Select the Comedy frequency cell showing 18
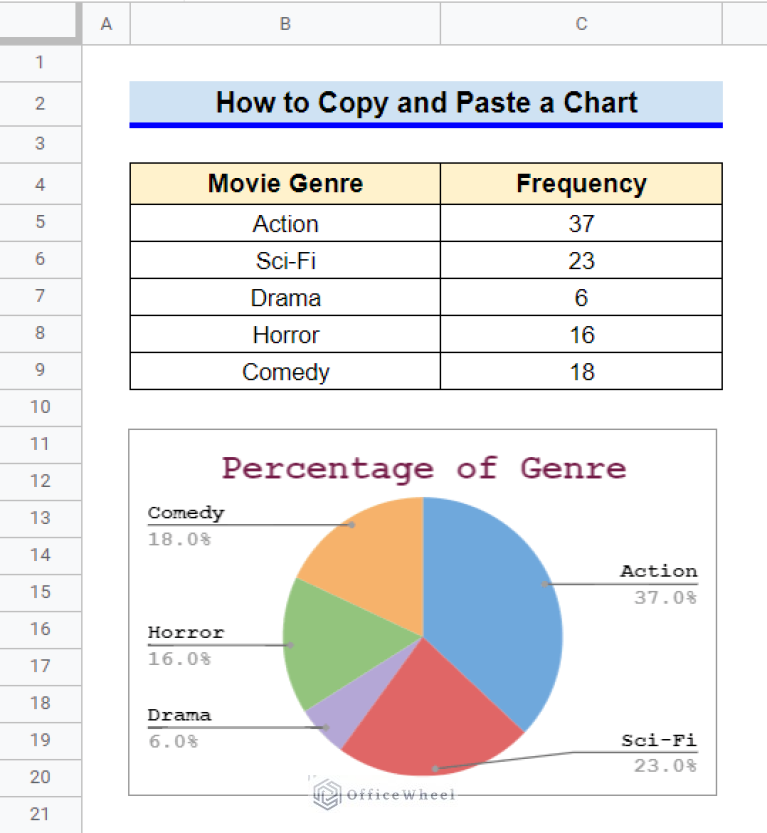 point(580,371)
